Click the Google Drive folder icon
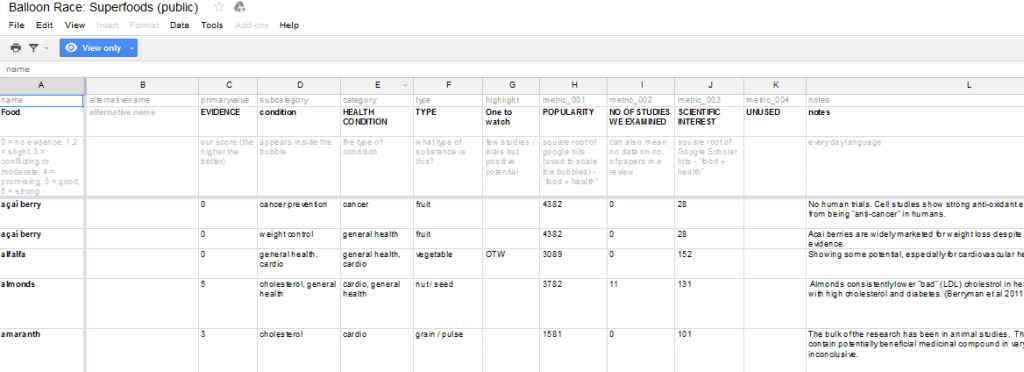The height and width of the screenshot is (372, 1024). (x=240, y=7)
